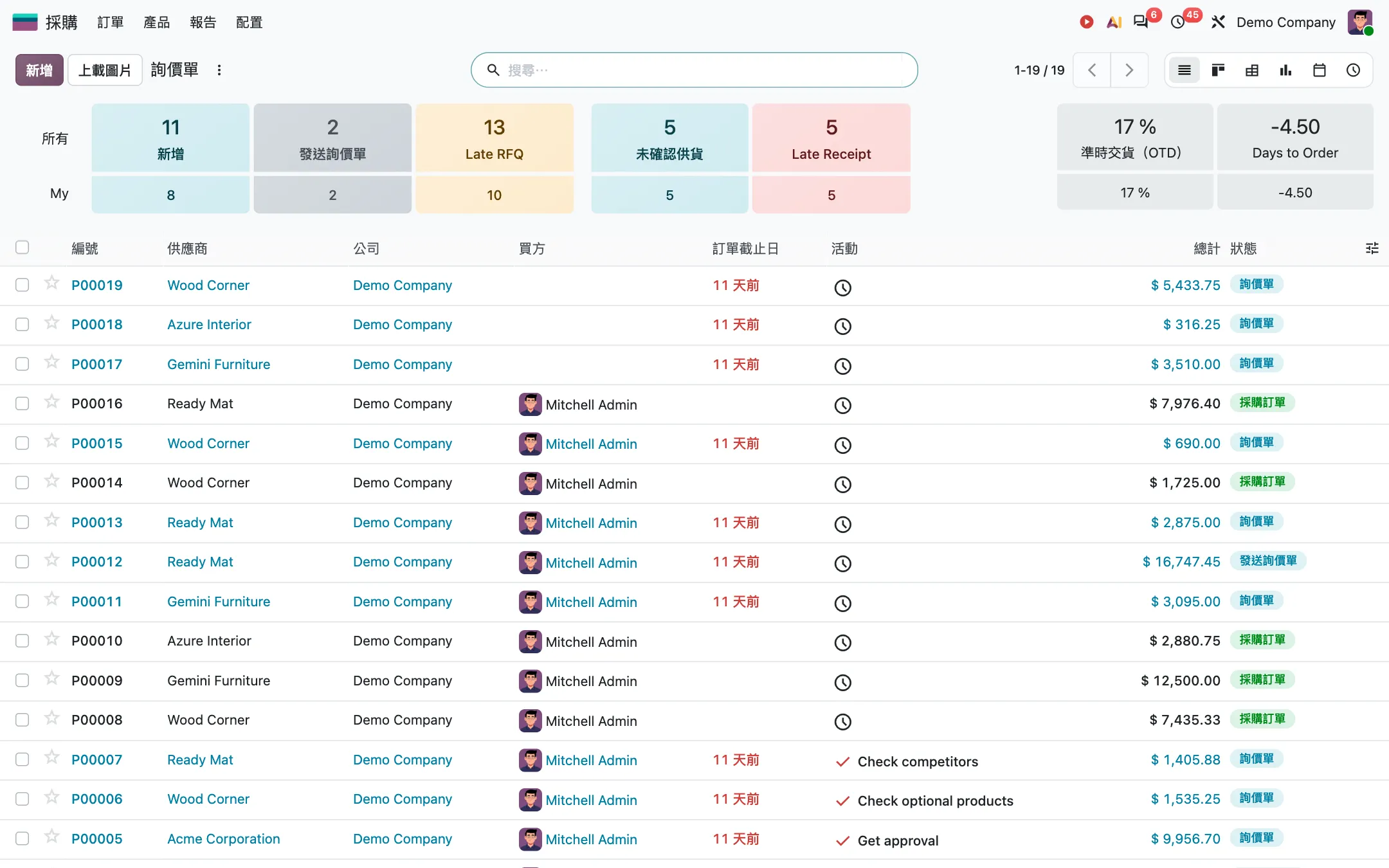Open the user avatar menu

point(1360,22)
